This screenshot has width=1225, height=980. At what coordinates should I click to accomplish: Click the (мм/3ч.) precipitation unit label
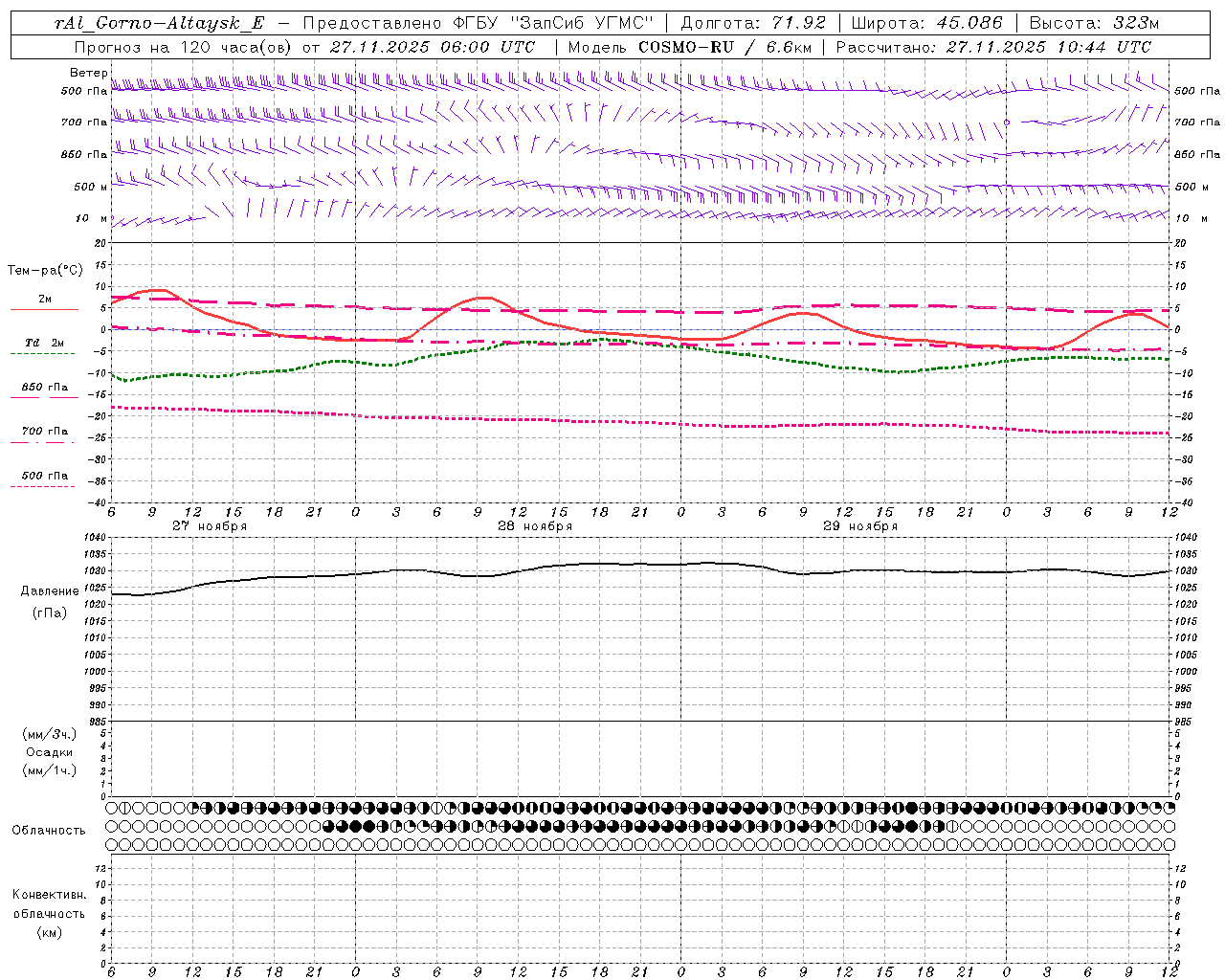pos(50,734)
